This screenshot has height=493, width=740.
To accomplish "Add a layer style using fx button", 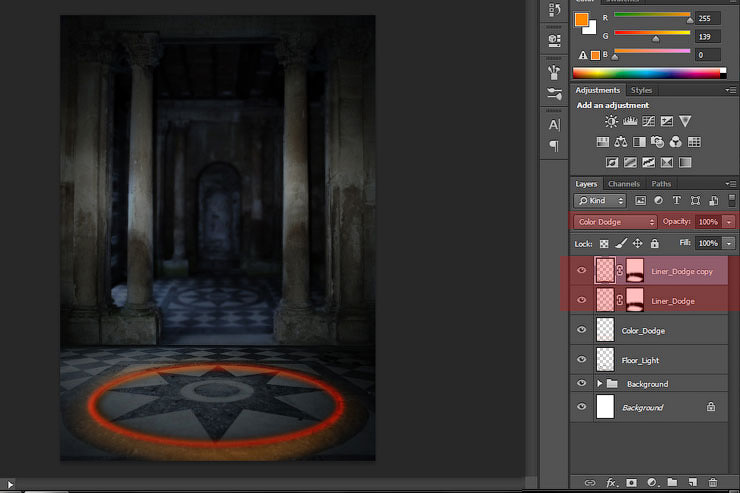I will [x=609, y=483].
